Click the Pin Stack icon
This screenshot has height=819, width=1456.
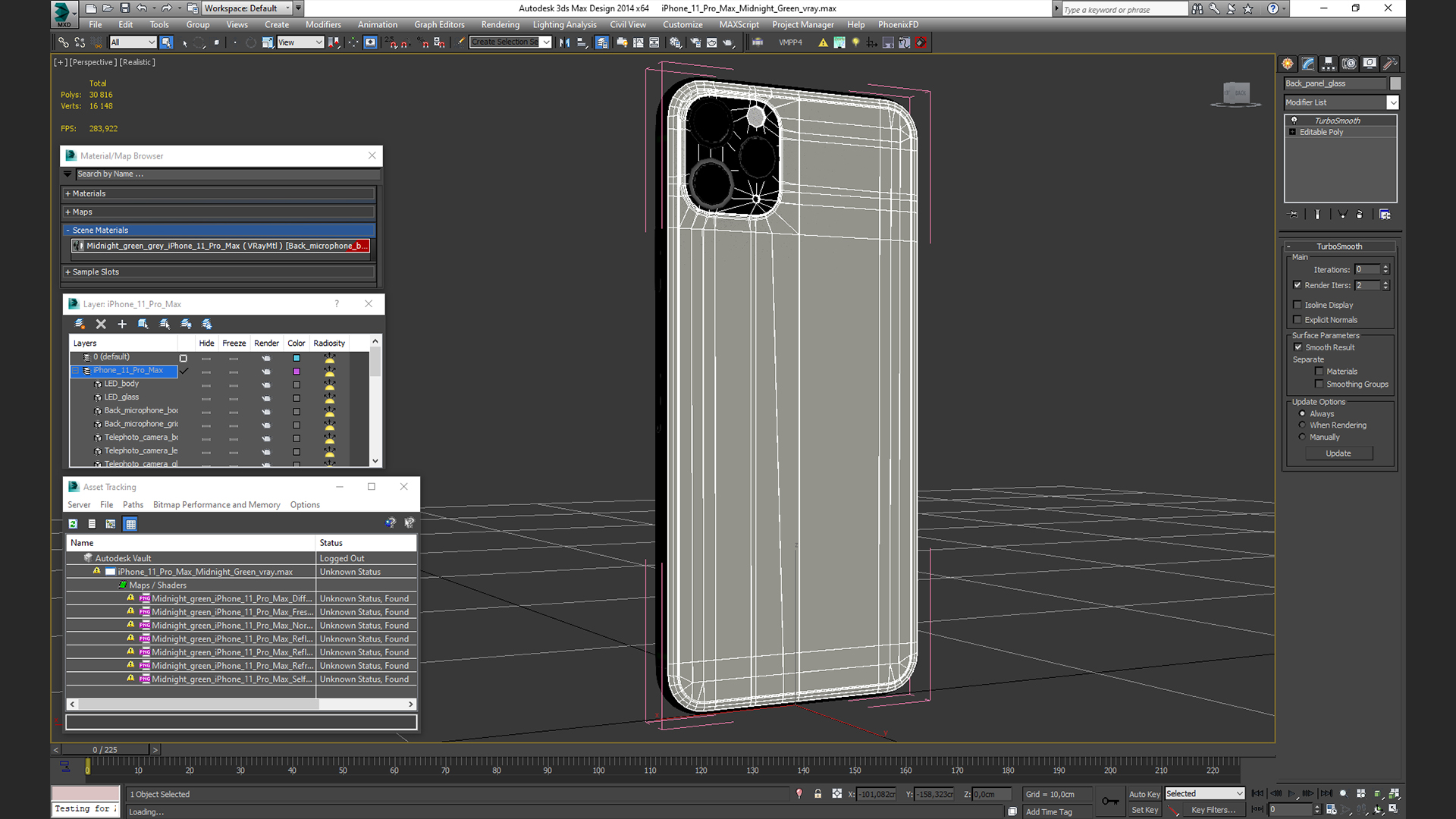pyautogui.click(x=1294, y=215)
